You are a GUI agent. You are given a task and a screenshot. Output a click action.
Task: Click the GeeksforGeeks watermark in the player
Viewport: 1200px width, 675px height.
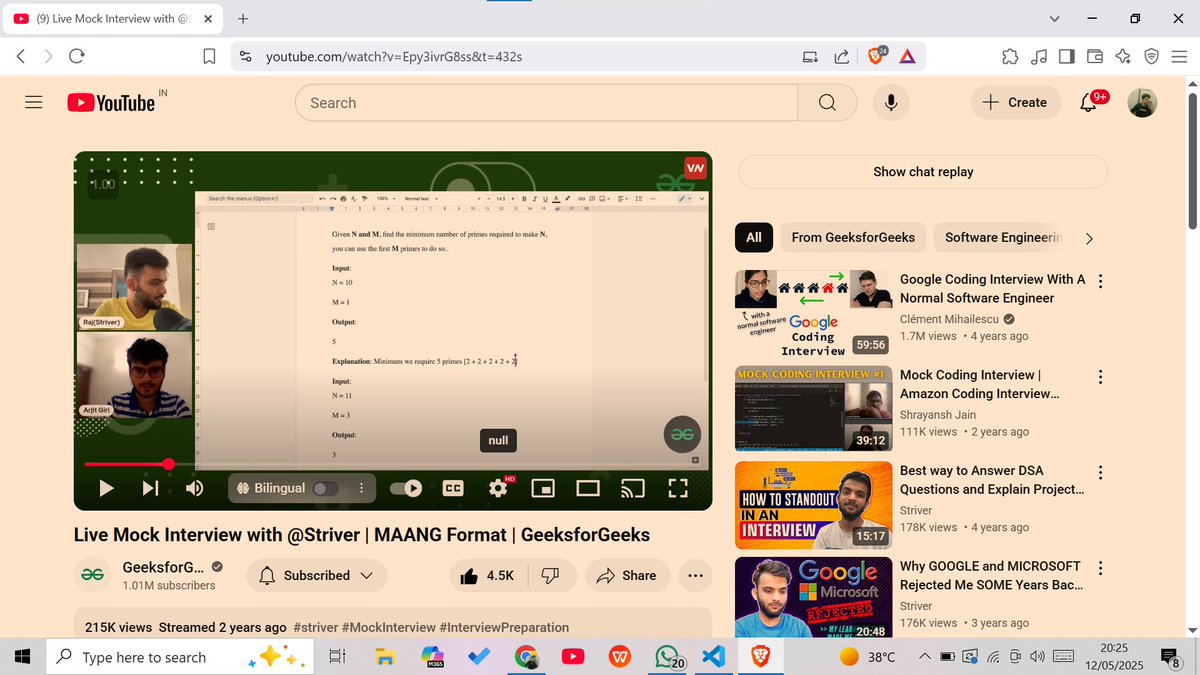tap(683, 434)
